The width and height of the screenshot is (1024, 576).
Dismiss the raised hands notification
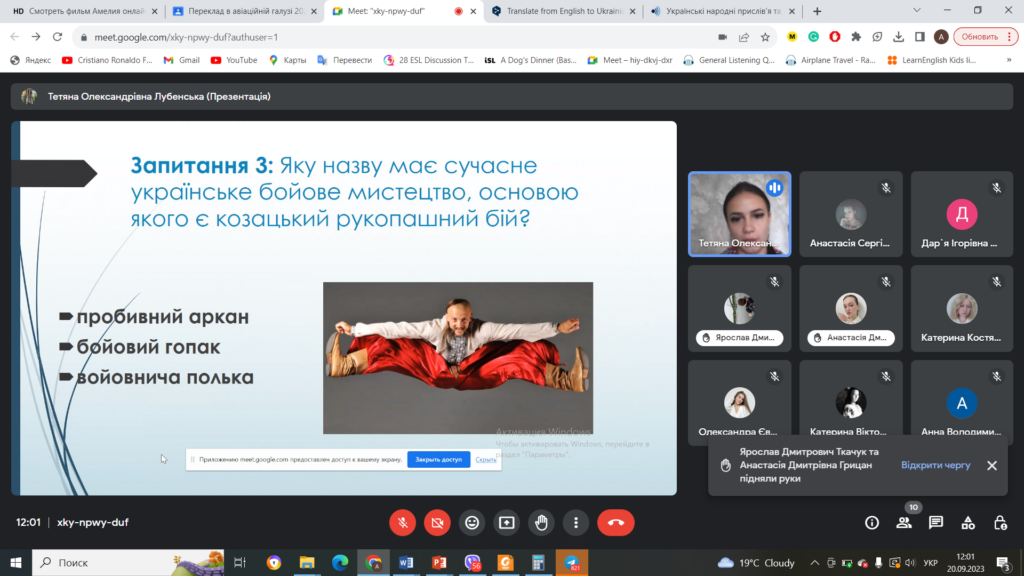point(992,465)
